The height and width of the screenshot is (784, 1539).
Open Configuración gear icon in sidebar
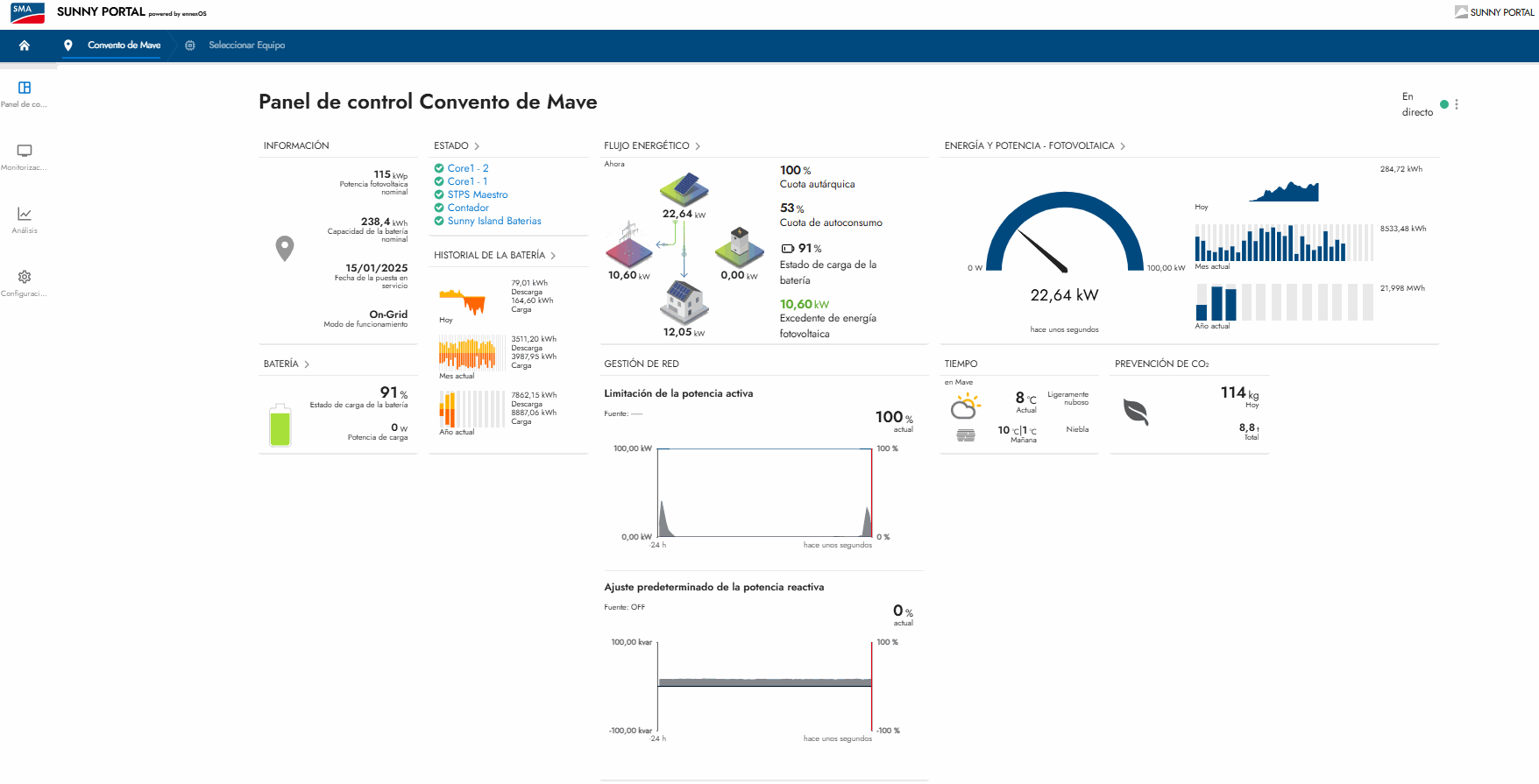25,277
